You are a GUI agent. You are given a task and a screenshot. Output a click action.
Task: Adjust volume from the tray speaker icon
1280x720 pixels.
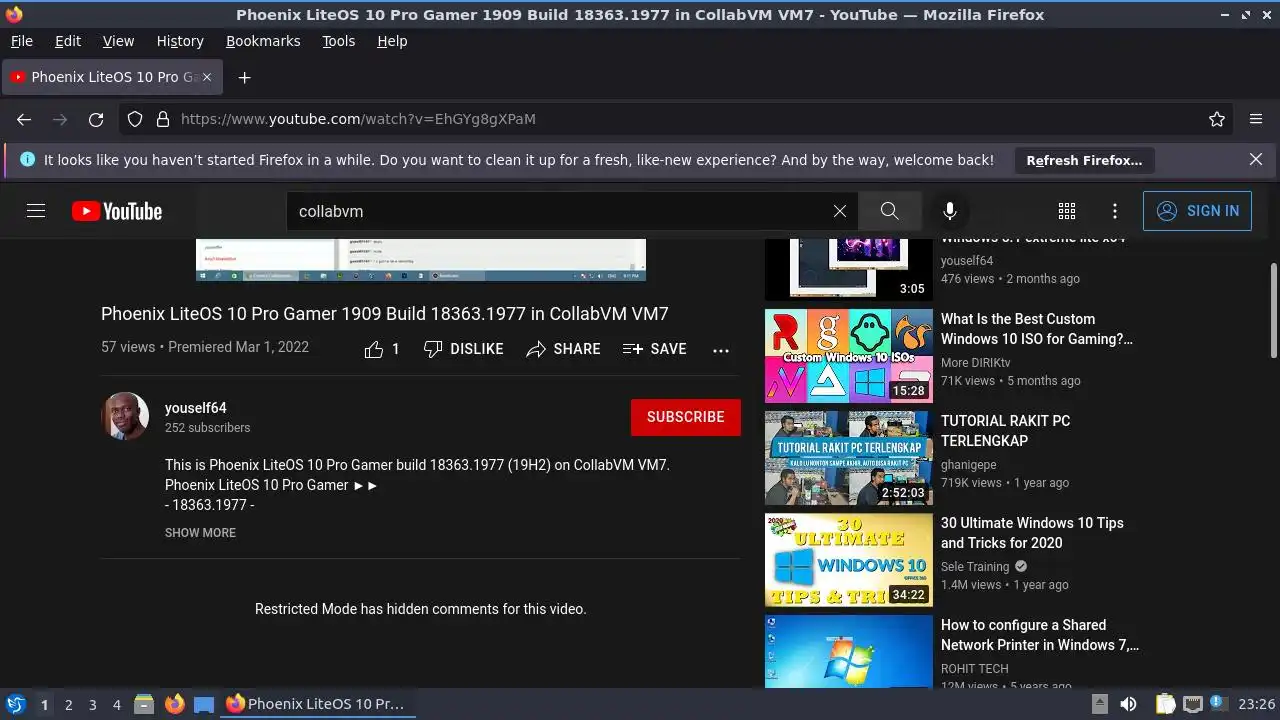[x=1128, y=704]
